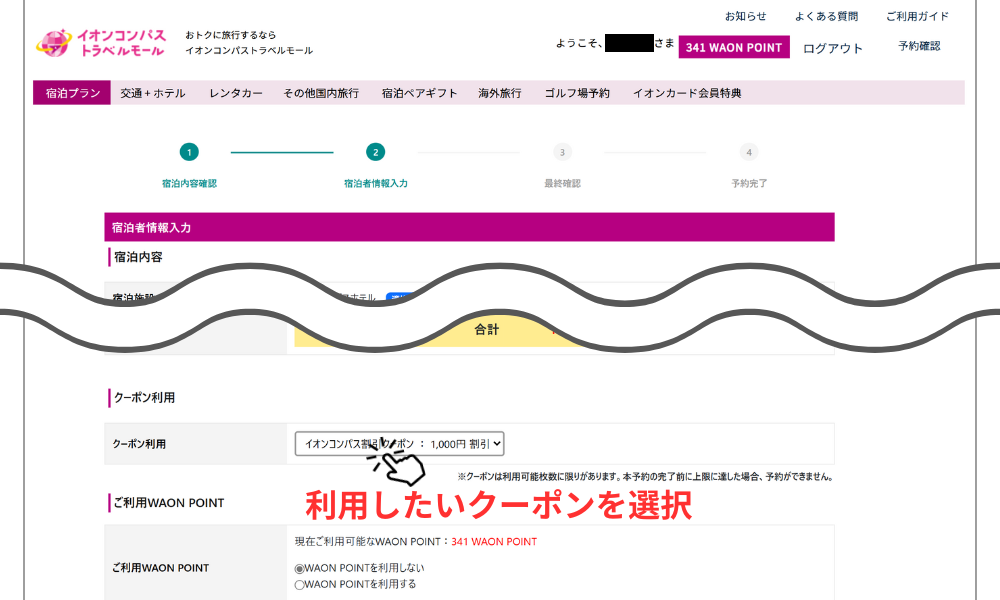Click step 1 circle 宿泊内容確認

pyautogui.click(x=189, y=152)
